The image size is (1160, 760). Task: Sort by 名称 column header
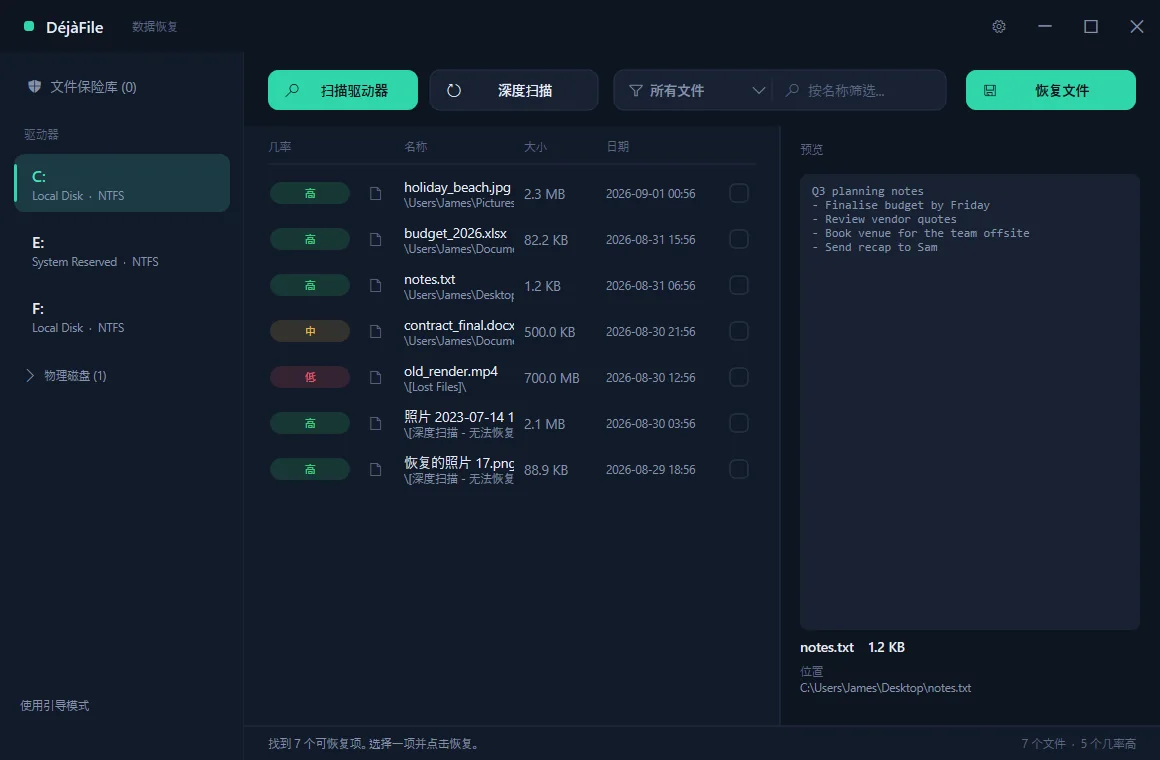pos(416,147)
